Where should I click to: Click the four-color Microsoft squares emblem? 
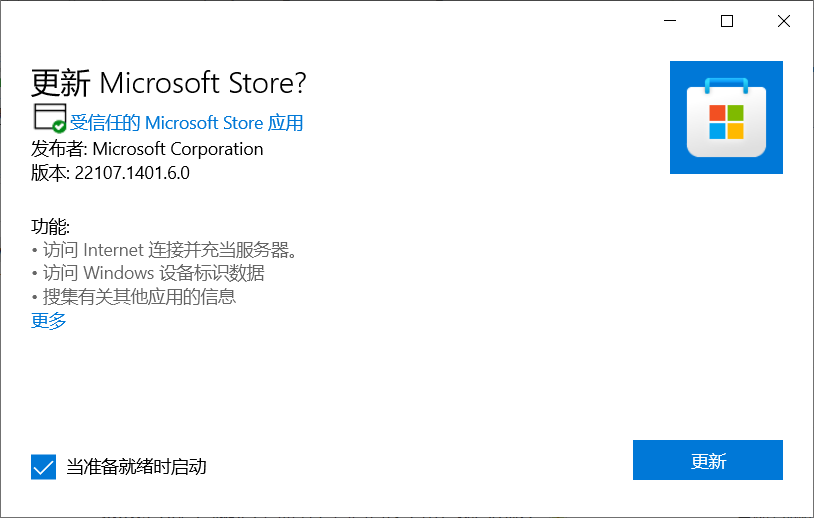tap(726, 122)
